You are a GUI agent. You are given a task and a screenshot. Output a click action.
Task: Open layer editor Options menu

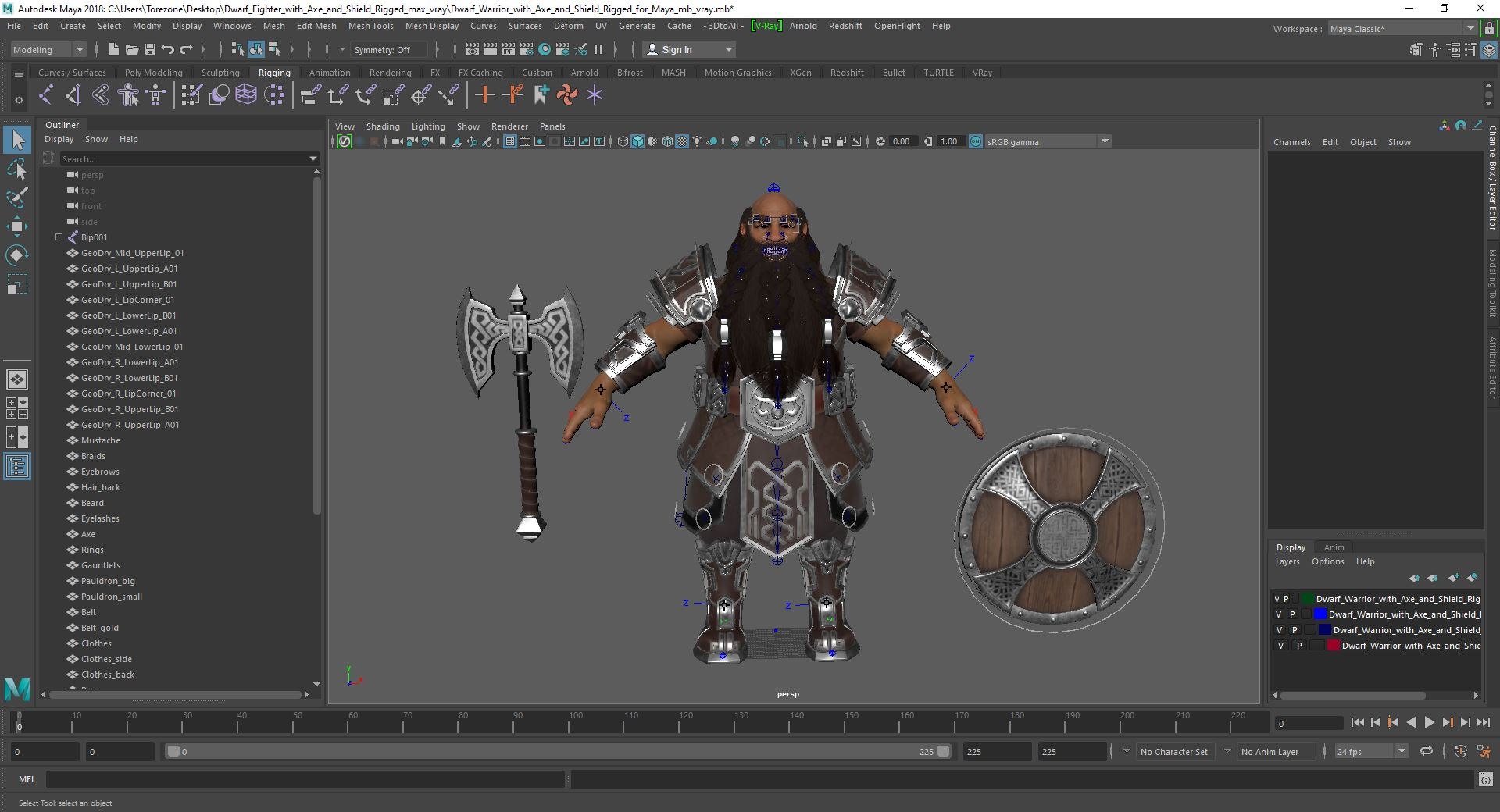(x=1328, y=561)
